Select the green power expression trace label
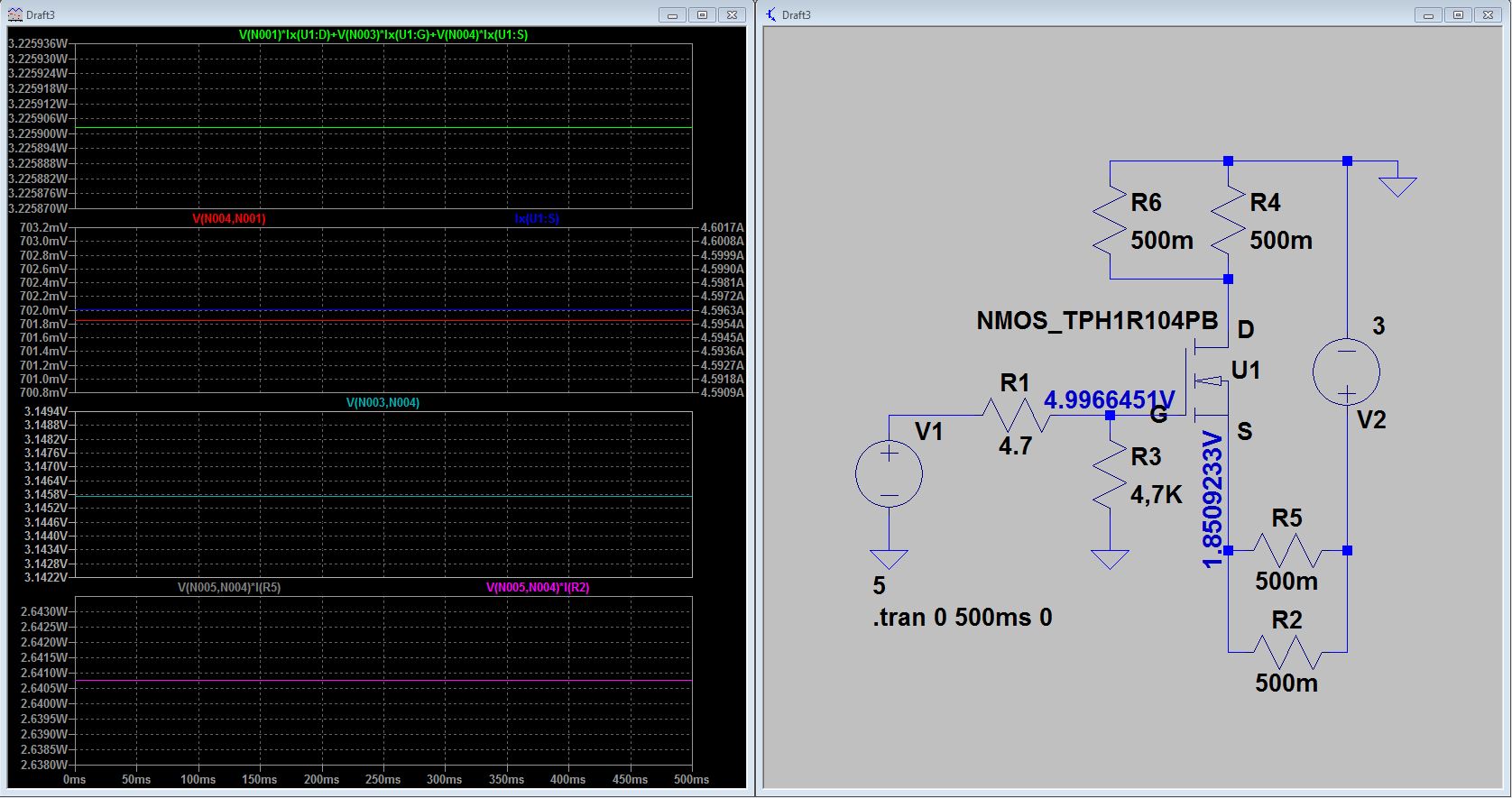1512x798 pixels. tap(383, 34)
